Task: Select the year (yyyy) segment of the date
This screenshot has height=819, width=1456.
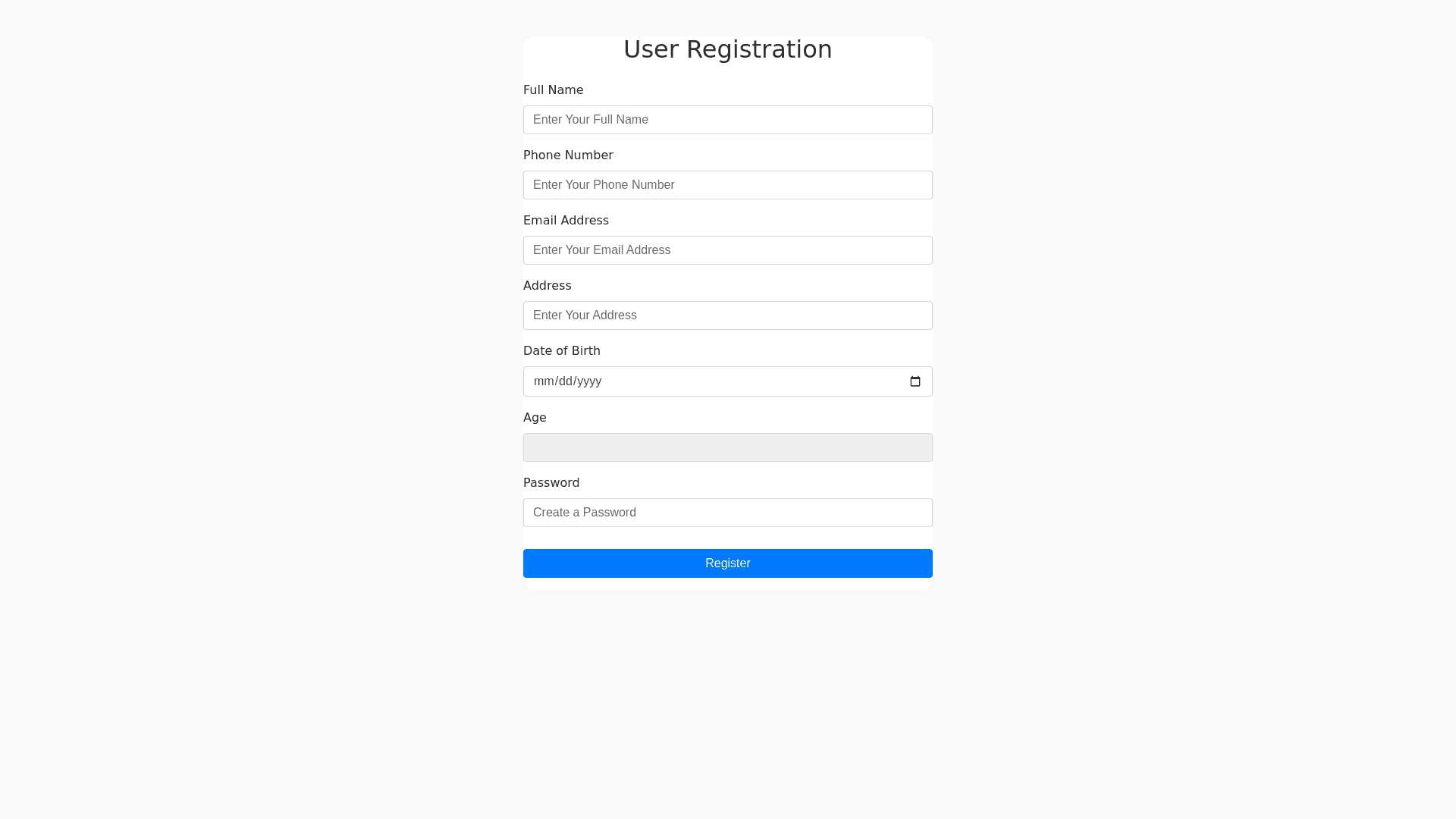Action: pyautogui.click(x=588, y=381)
